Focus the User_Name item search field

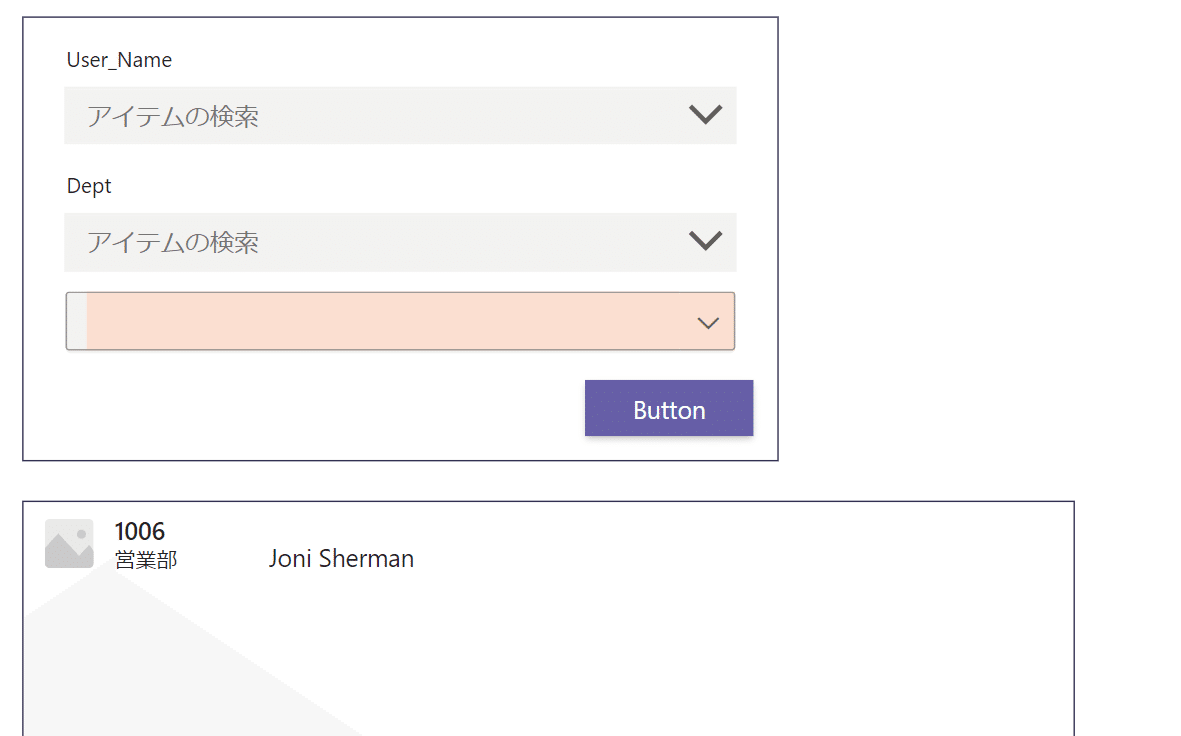[400, 115]
